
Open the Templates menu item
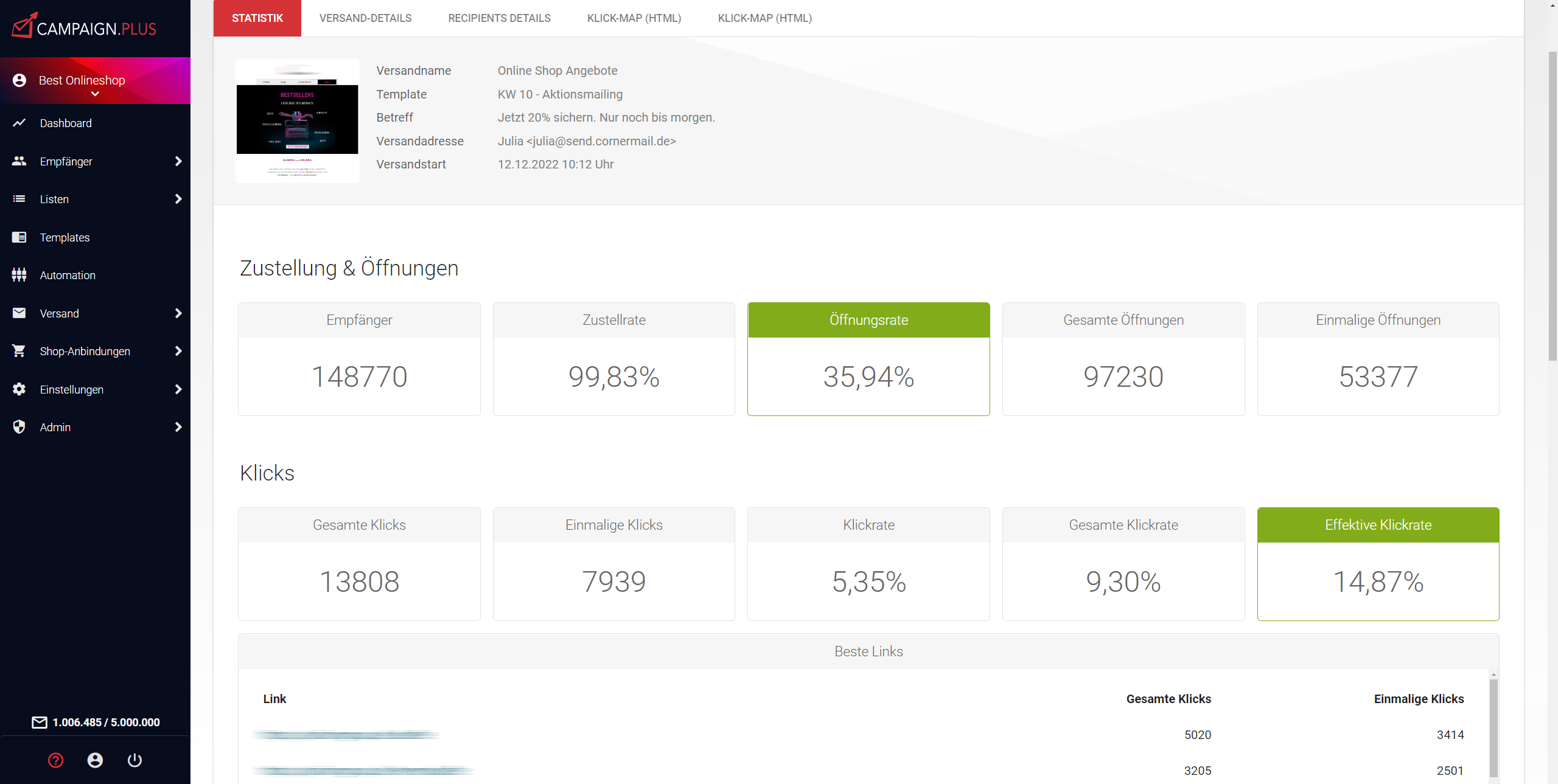point(65,237)
